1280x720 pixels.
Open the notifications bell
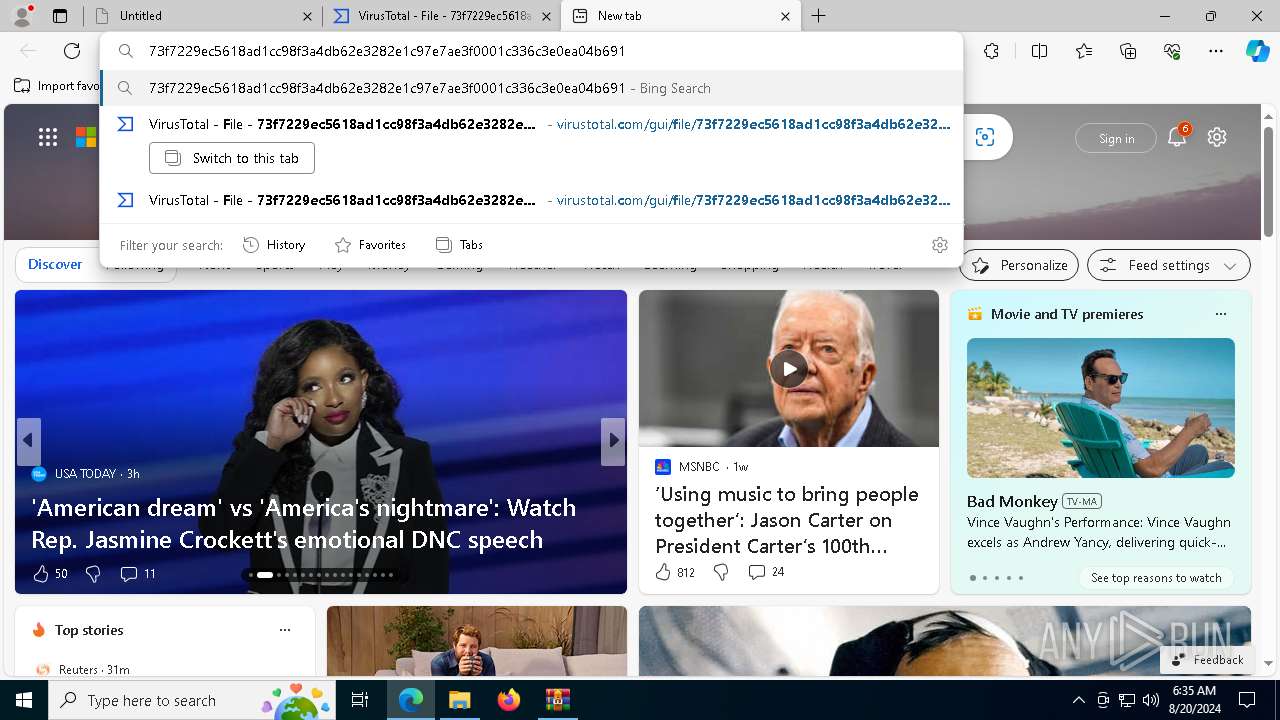pos(1177,137)
